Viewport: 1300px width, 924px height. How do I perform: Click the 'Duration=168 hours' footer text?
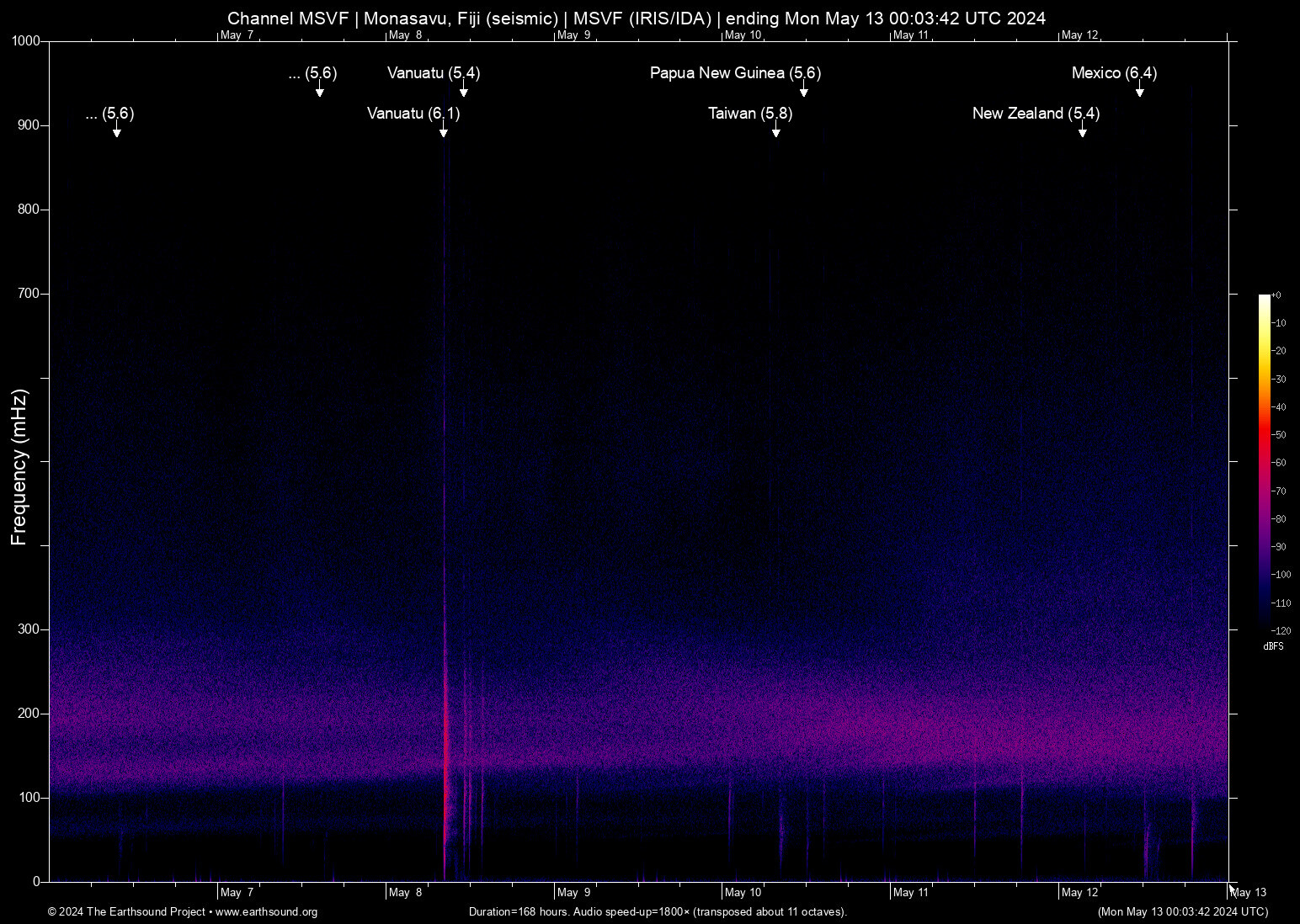pyautogui.click(x=658, y=912)
